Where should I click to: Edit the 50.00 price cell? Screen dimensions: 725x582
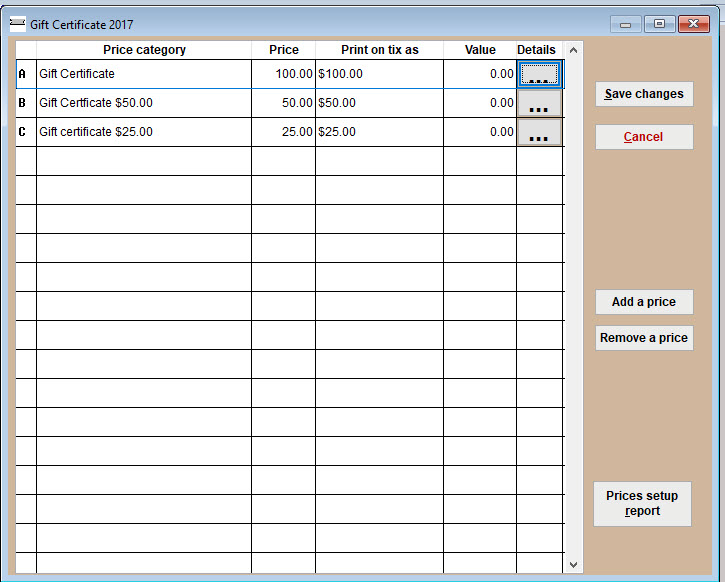pos(283,103)
